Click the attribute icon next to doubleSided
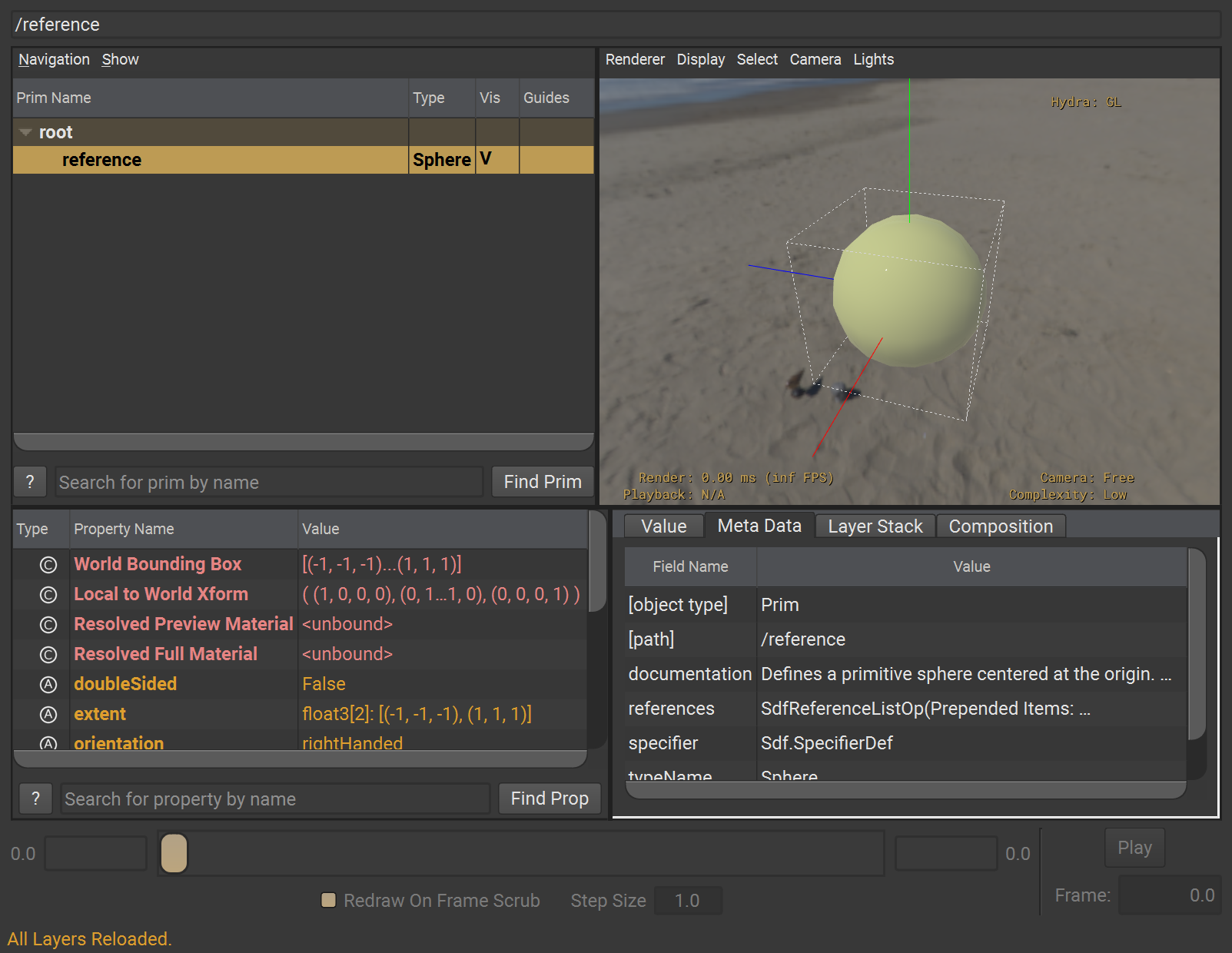 click(x=48, y=685)
